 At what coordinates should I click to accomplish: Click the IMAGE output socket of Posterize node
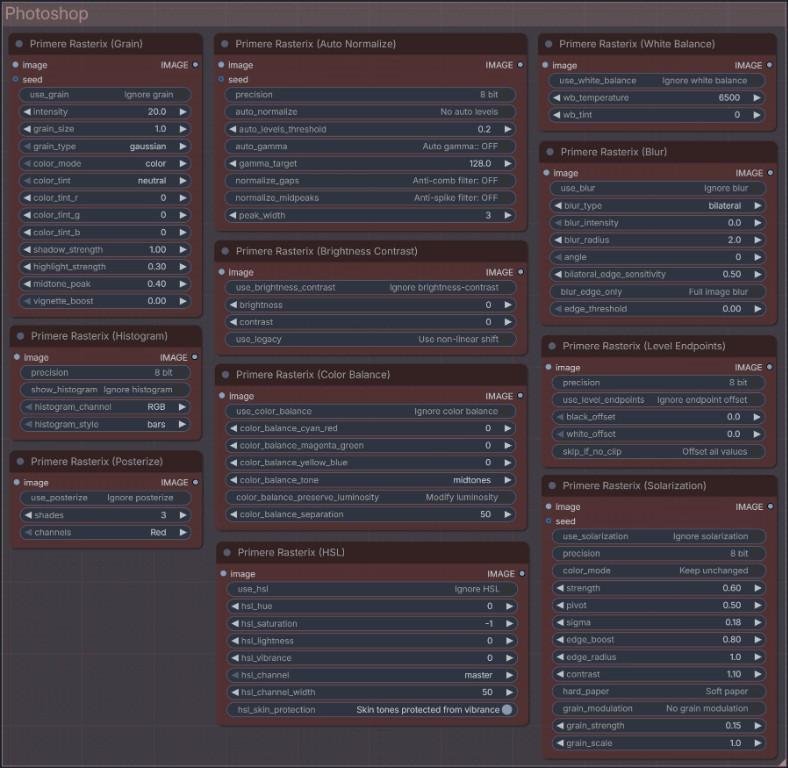(x=195, y=482)
